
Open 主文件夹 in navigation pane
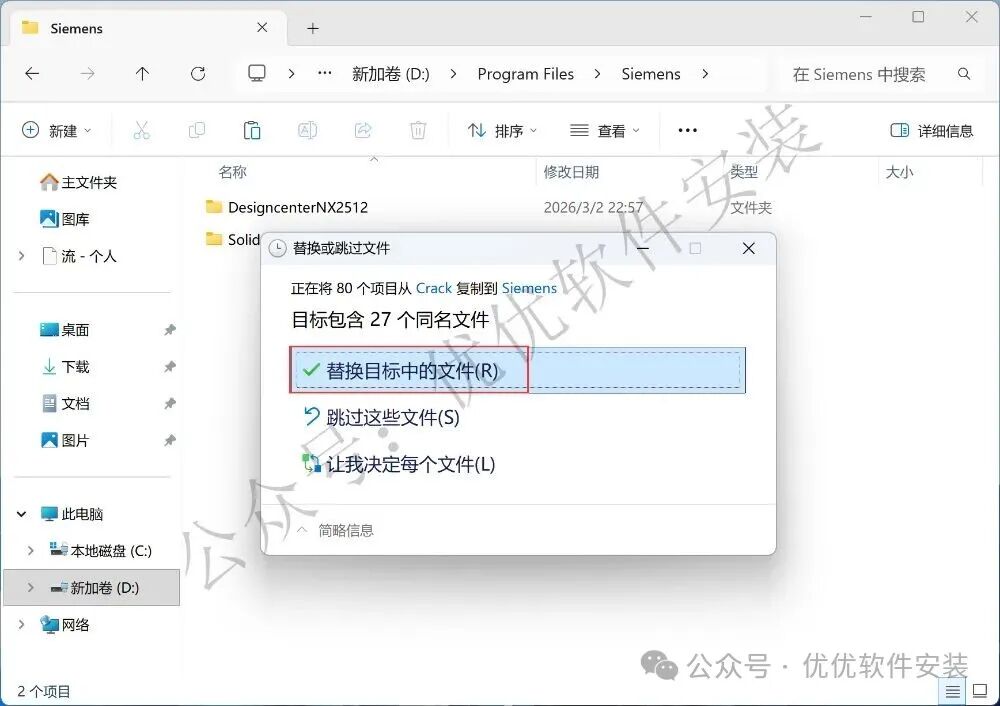(x=78, y=182)
